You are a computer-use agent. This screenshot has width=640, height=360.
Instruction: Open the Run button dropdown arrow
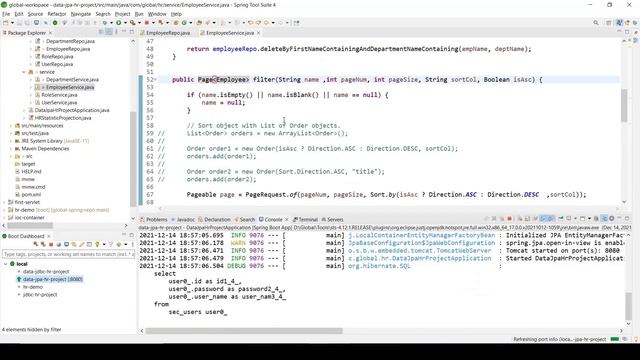point(124,23)
